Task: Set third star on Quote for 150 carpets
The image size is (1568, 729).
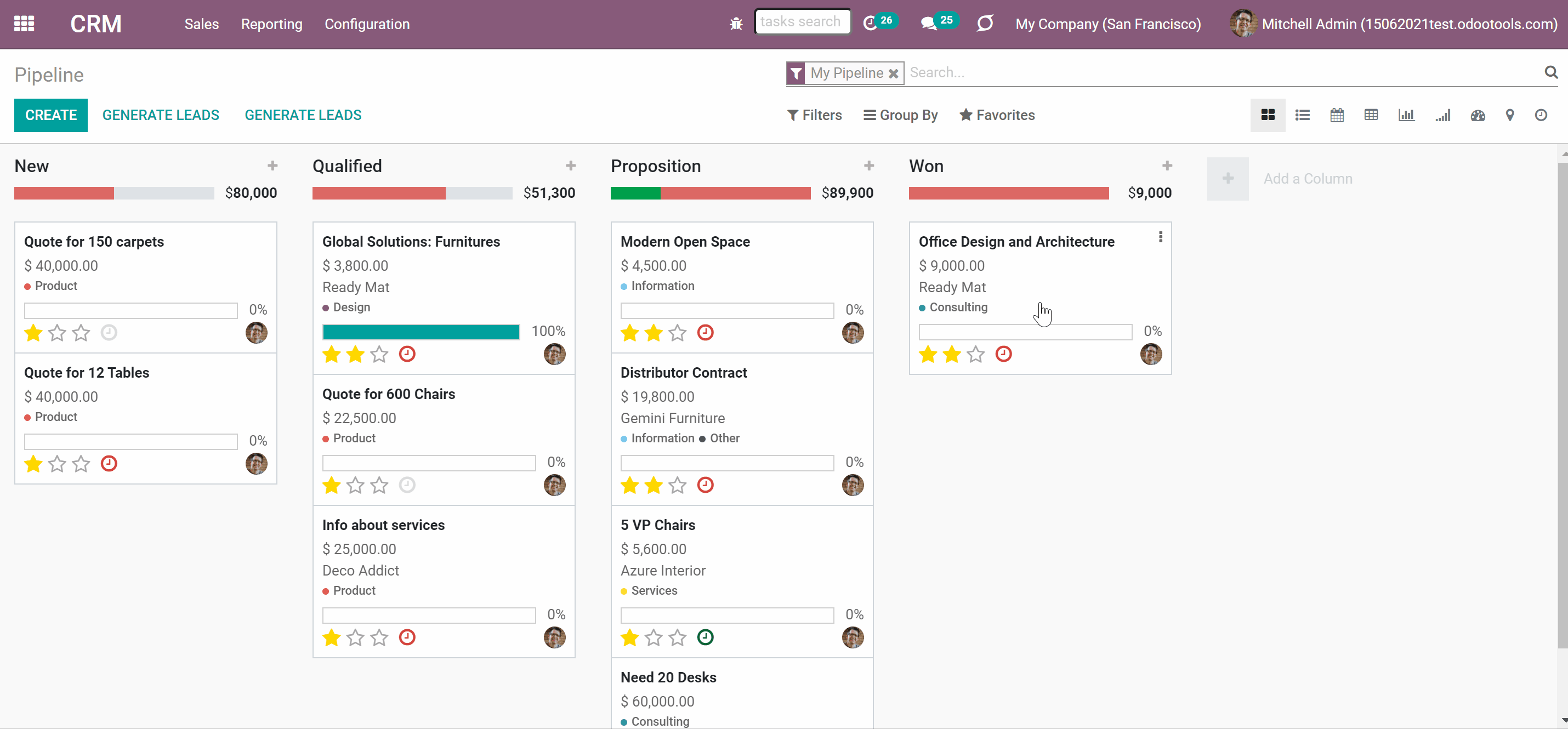Action: click(x=81, y=333)
